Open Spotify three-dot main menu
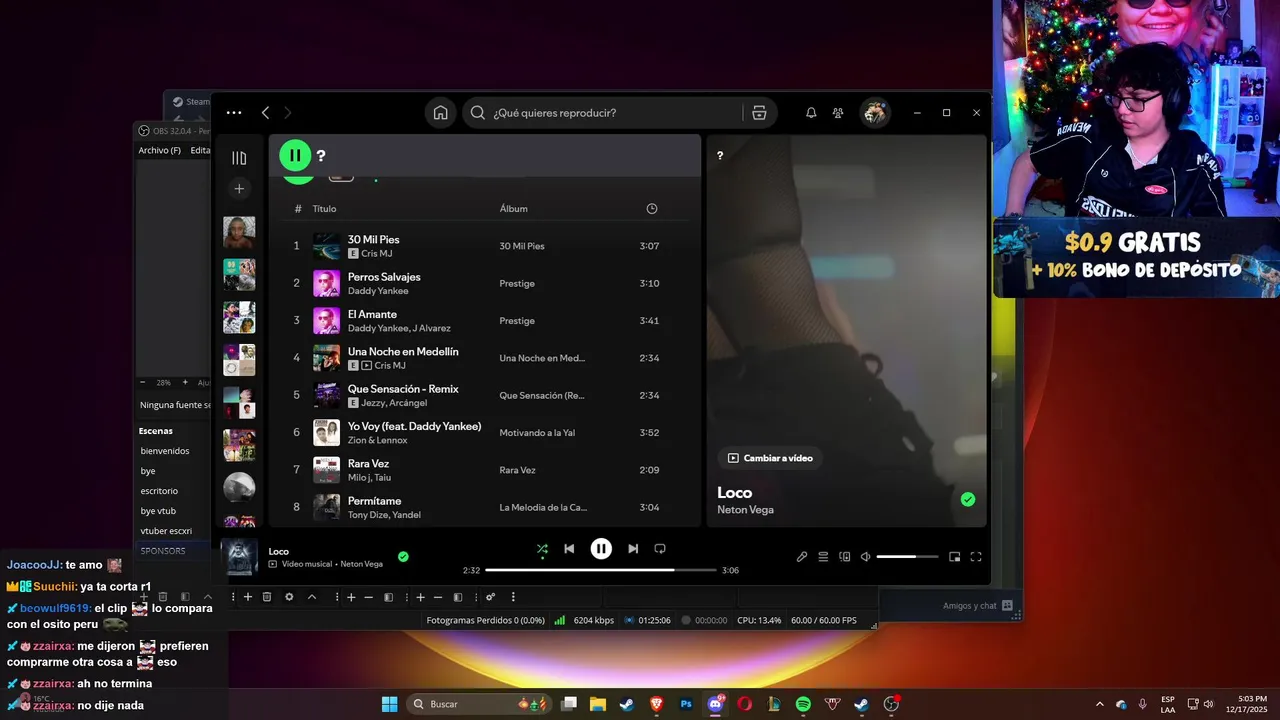The image size is (1280, 720). coord(234,113)
